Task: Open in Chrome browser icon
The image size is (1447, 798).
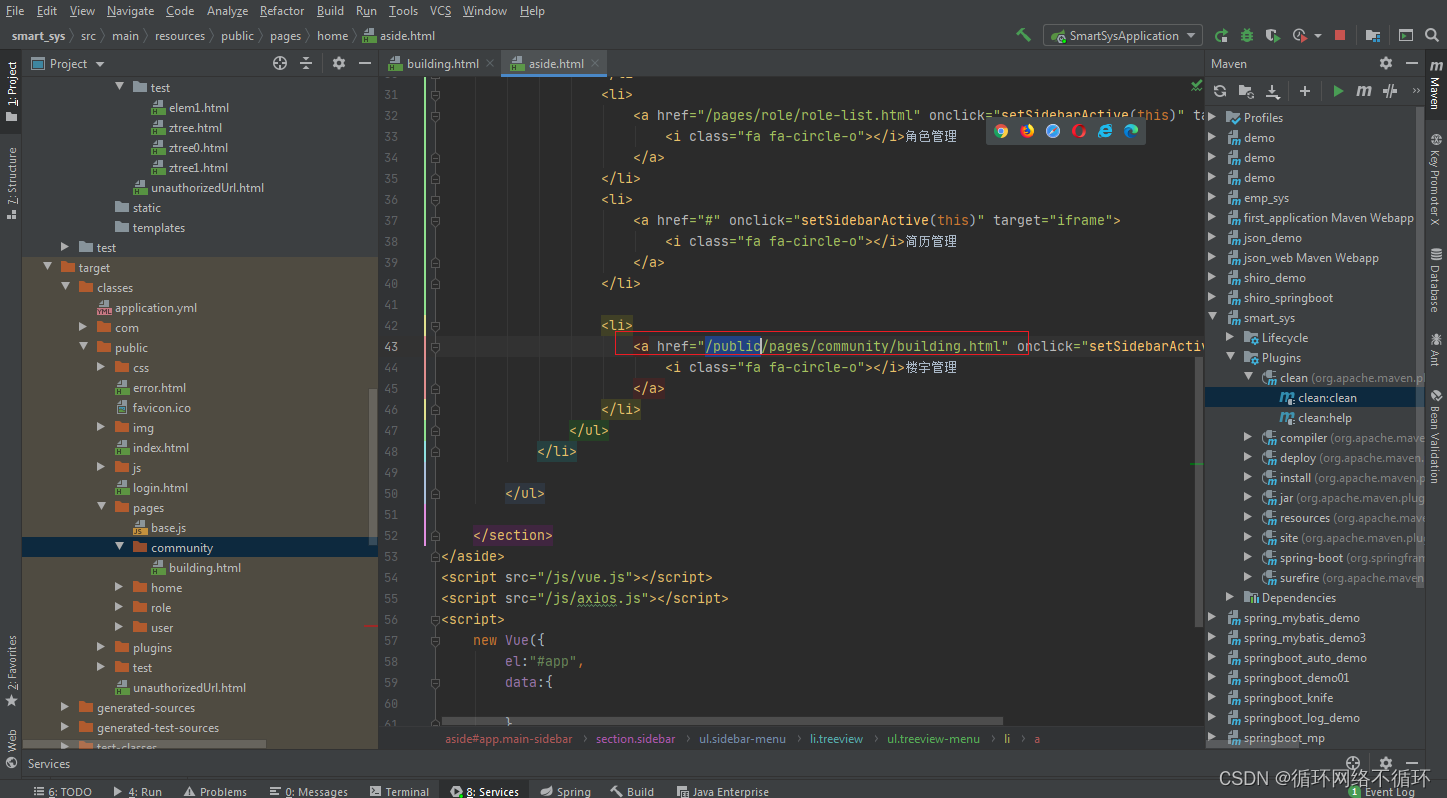Action: (x=1001, y=131)
